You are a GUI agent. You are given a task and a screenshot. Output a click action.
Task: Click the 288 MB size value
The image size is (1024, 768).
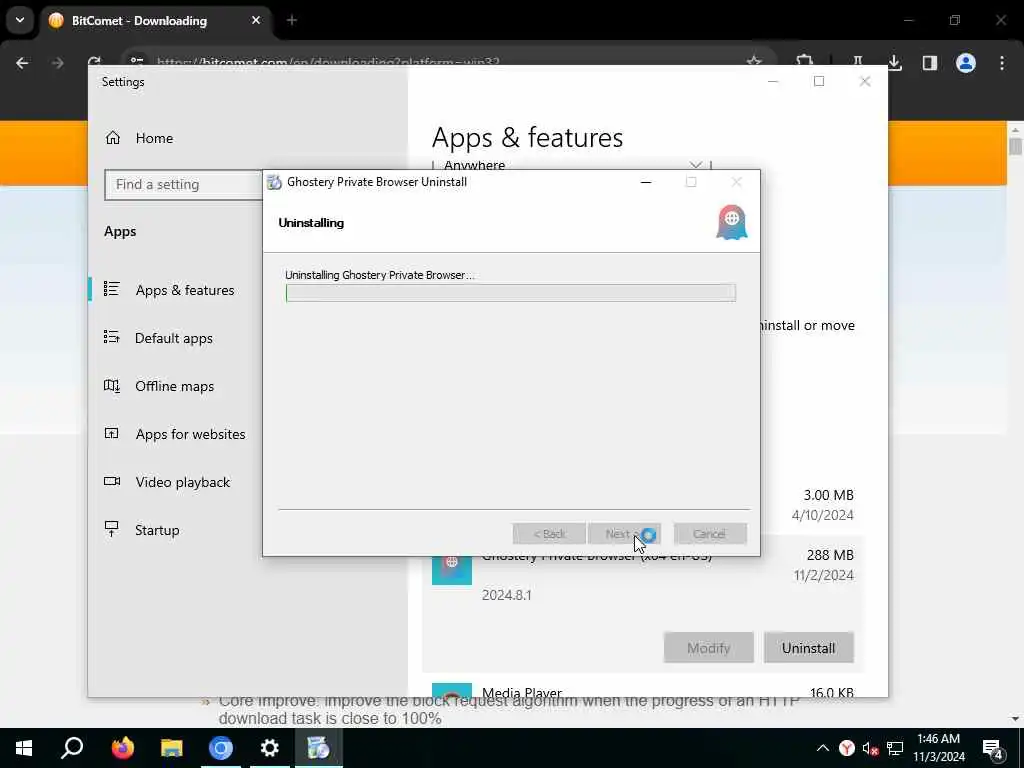(x=830, y=555)
